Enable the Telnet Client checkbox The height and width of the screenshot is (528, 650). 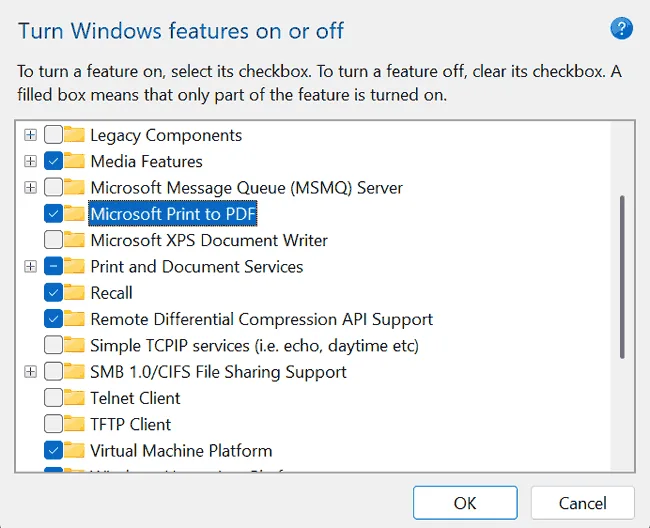tap(54, 398)
